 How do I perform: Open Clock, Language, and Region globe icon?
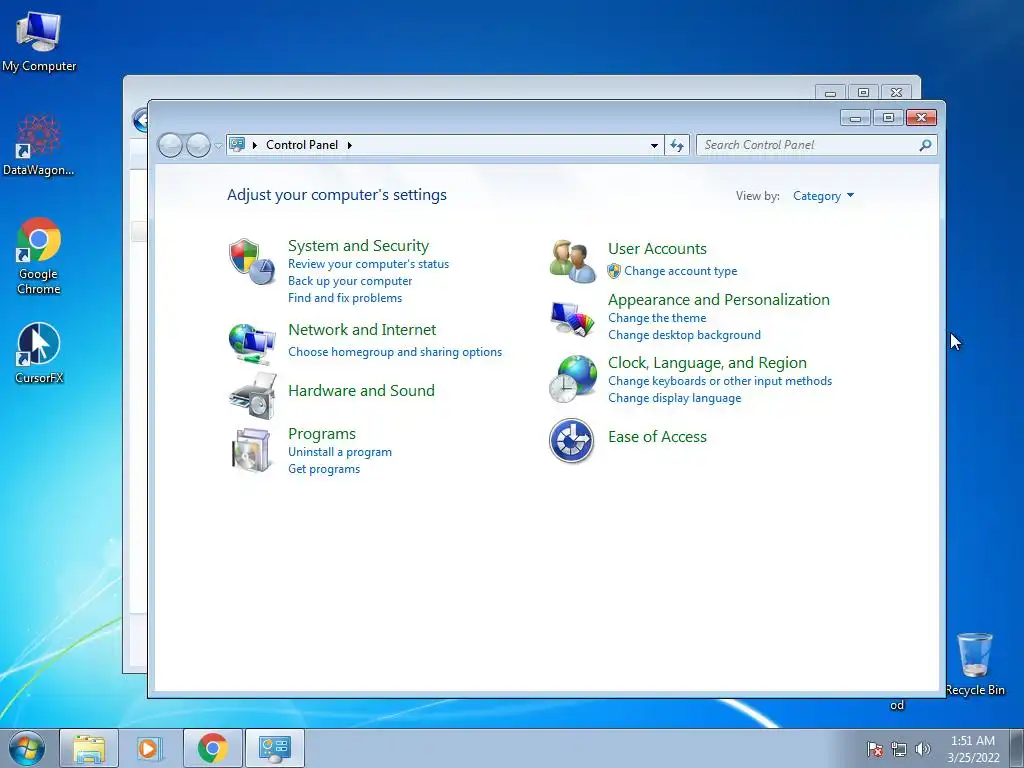pos(572,380)
